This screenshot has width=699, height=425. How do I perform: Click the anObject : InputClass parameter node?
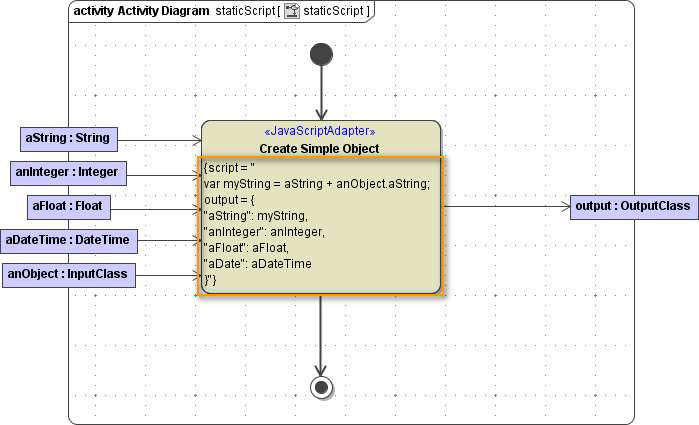pos(69,274)
